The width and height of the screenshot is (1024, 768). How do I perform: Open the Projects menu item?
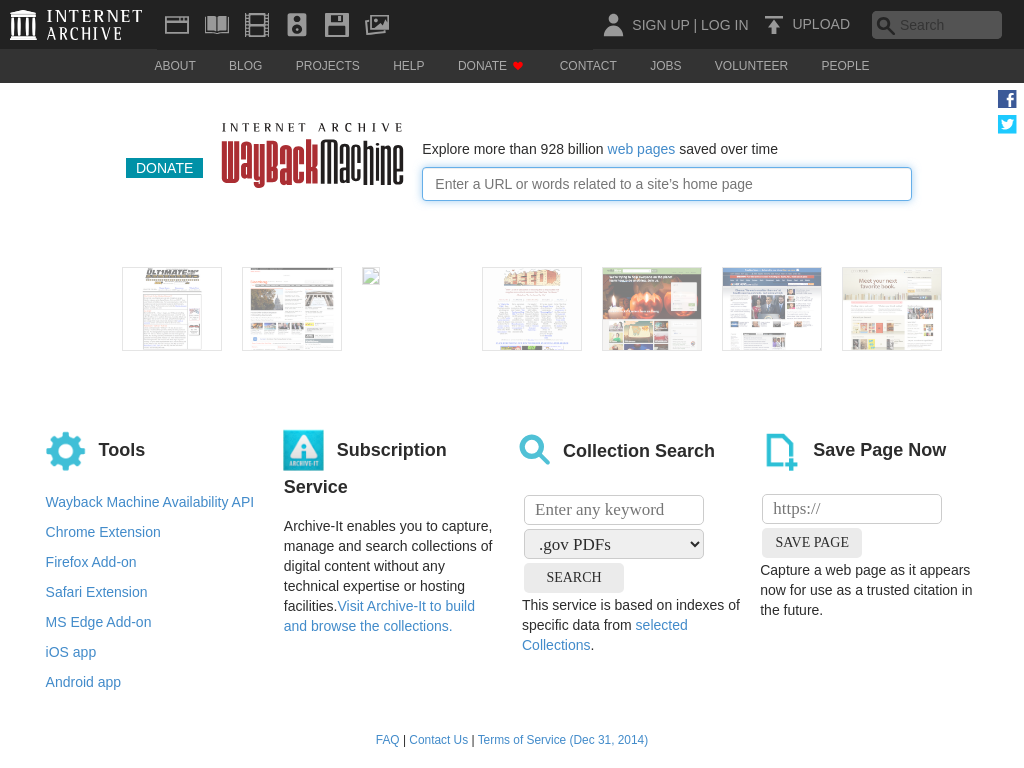pyautogui.click(x=328, y=66)
